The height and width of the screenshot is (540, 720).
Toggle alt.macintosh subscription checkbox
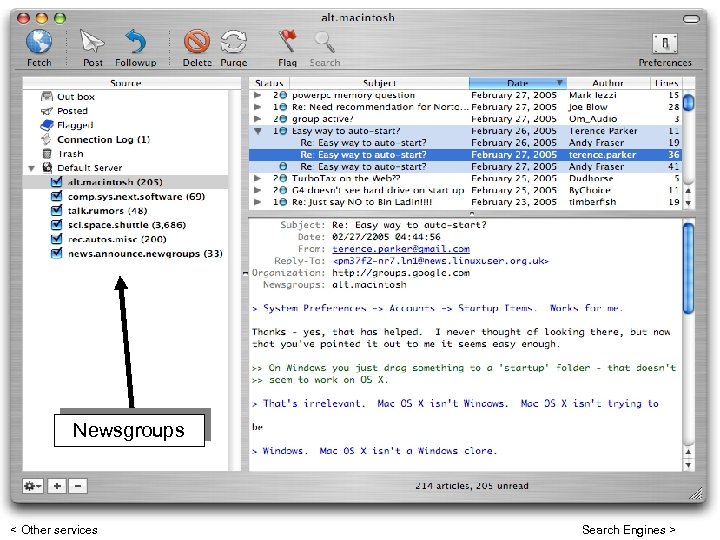coord(56,182)
